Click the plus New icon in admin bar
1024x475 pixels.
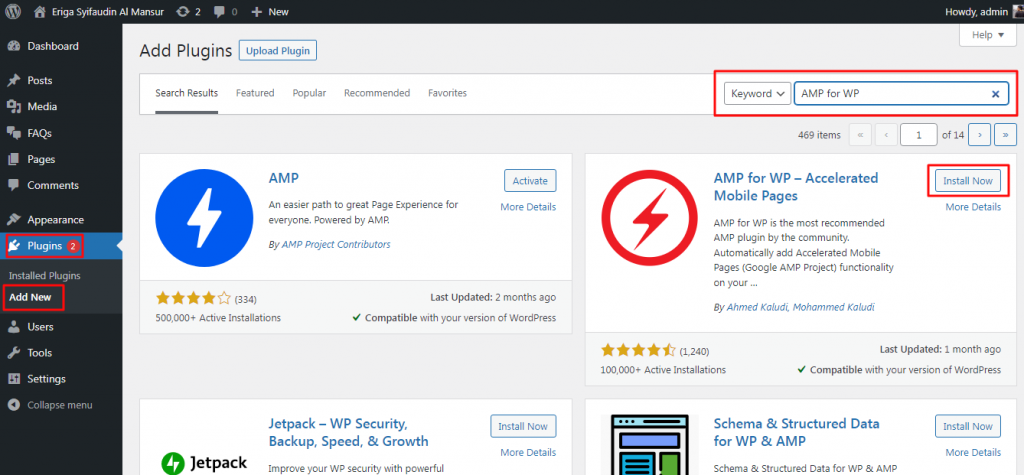(x=256, y=12)
